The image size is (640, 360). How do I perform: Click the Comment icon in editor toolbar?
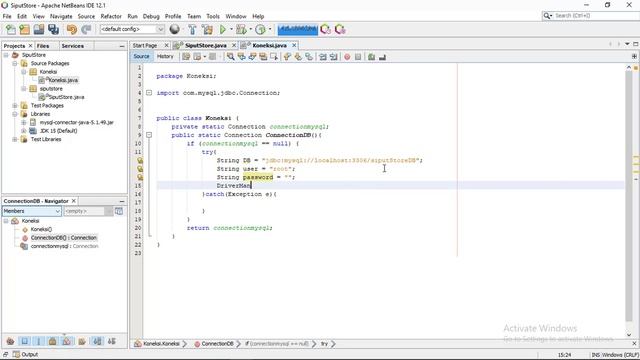coord(371,57)
